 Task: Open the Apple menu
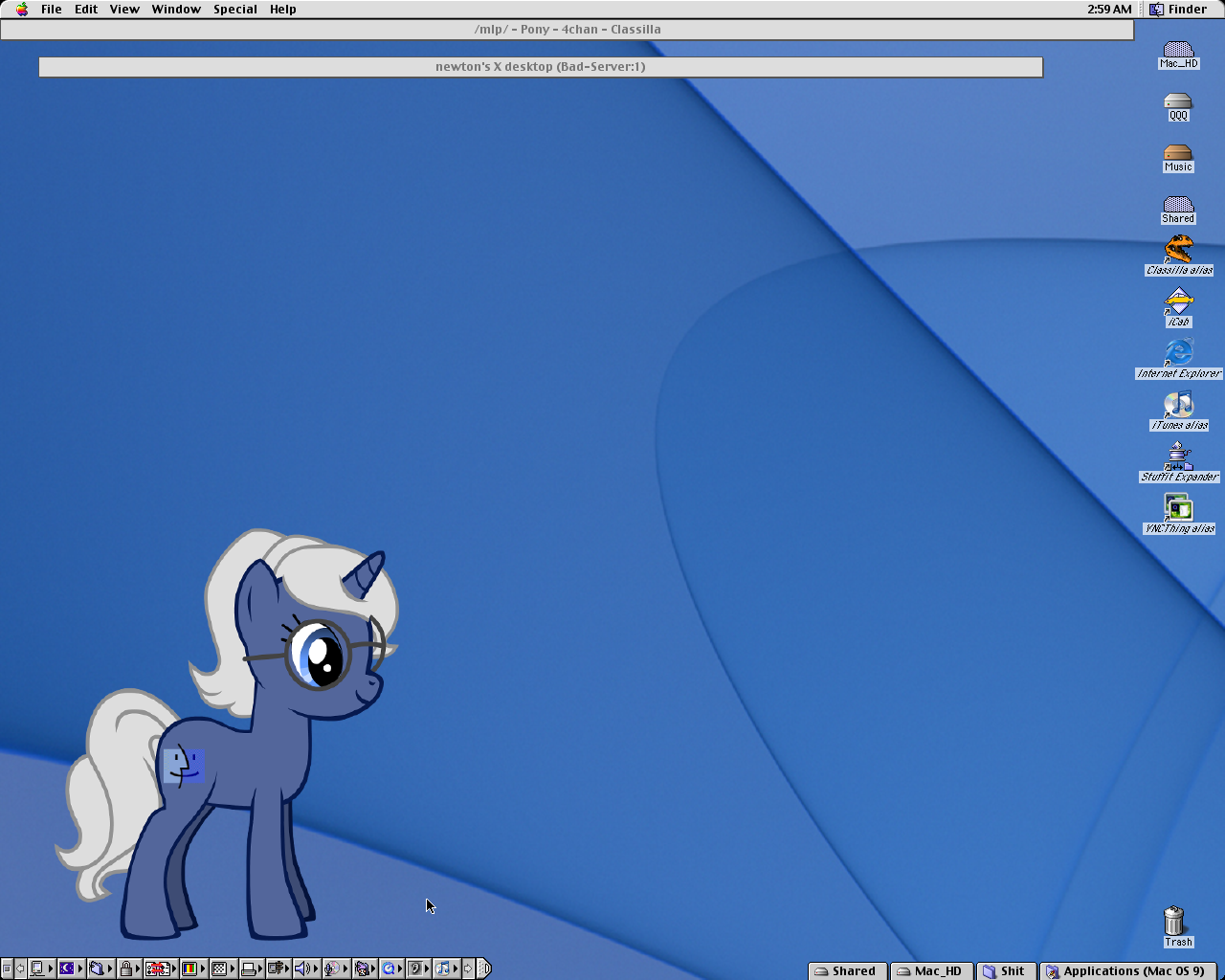(x=22, y=10)
